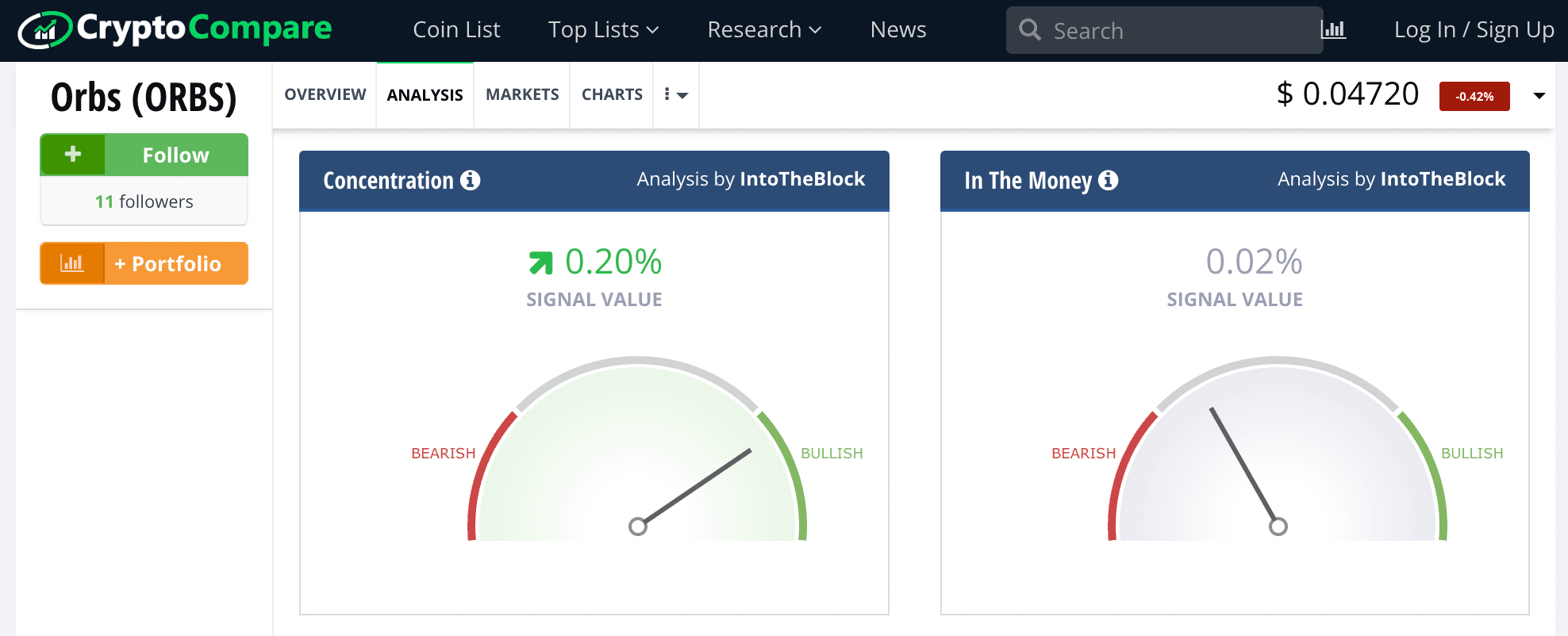Image resolution: width=1568 pixels, height=636 pixels.
Task: Click BEARISH label on In The Money gauge
Action: [1083, 453]
